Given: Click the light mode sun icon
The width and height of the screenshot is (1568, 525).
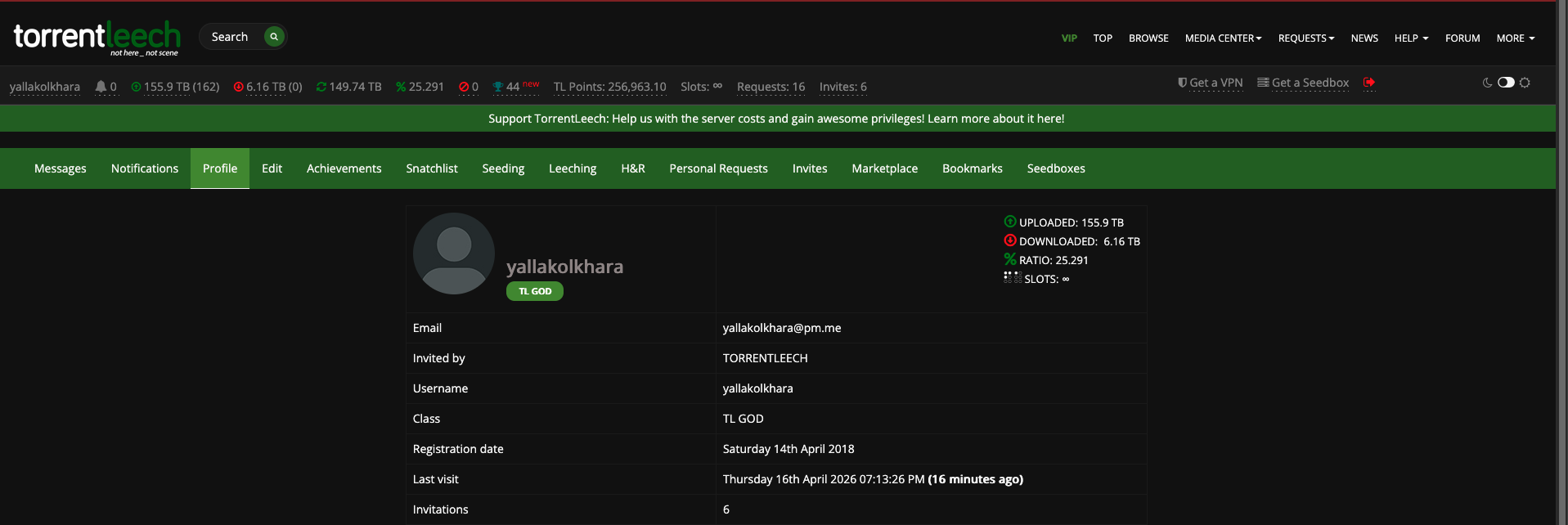Looking at the screenshot, I should [x=1525, y=83].
